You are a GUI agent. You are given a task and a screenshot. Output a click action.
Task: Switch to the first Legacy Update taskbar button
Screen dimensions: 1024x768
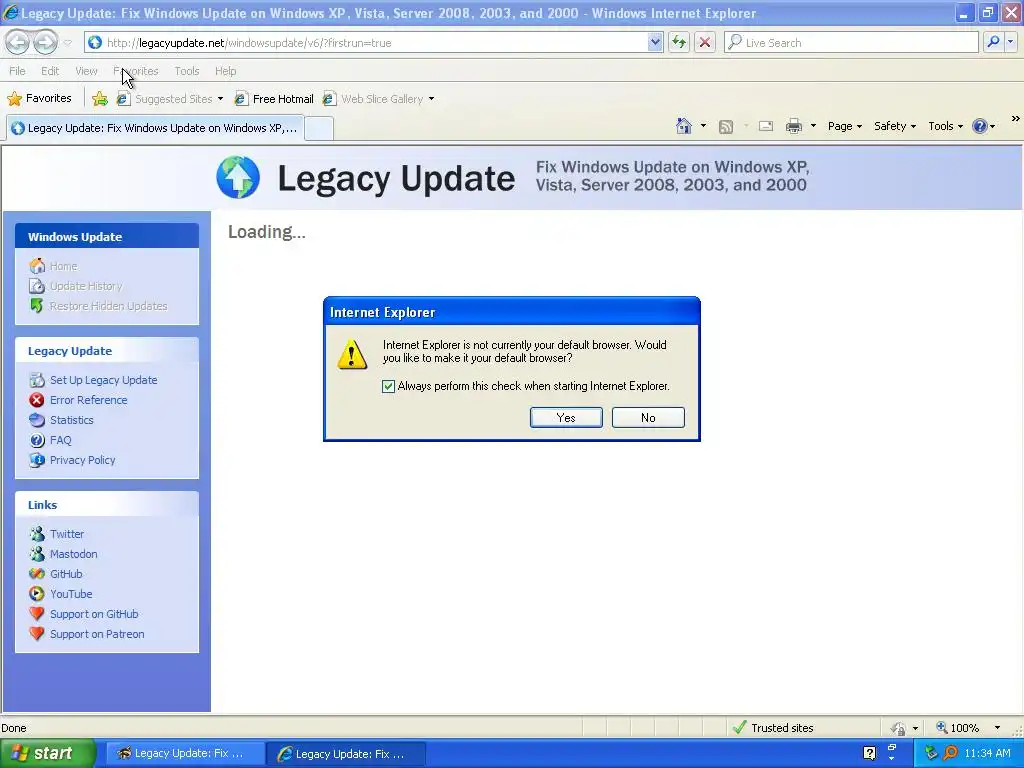(185, 754)
